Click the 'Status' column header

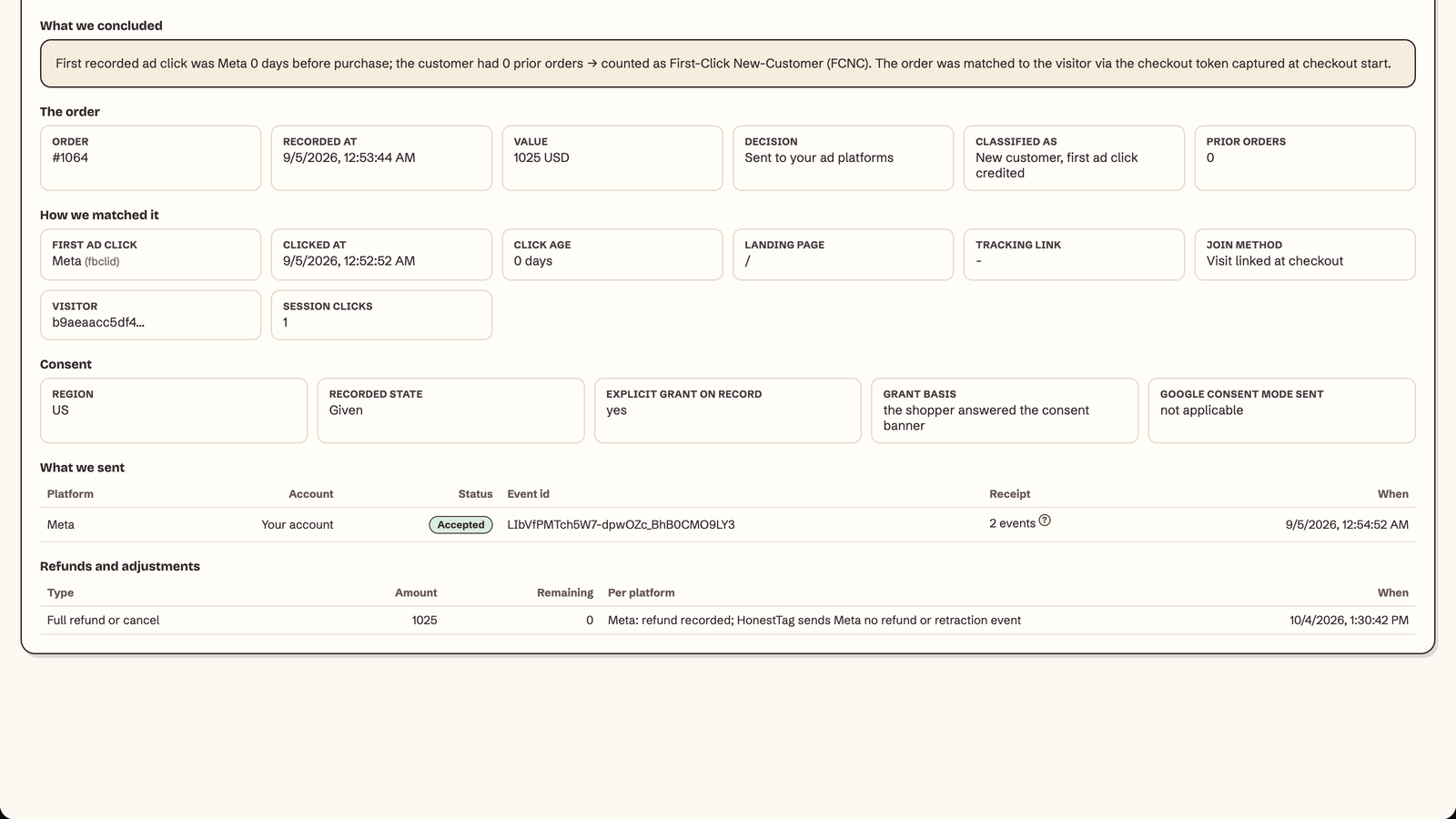point(475,494)
